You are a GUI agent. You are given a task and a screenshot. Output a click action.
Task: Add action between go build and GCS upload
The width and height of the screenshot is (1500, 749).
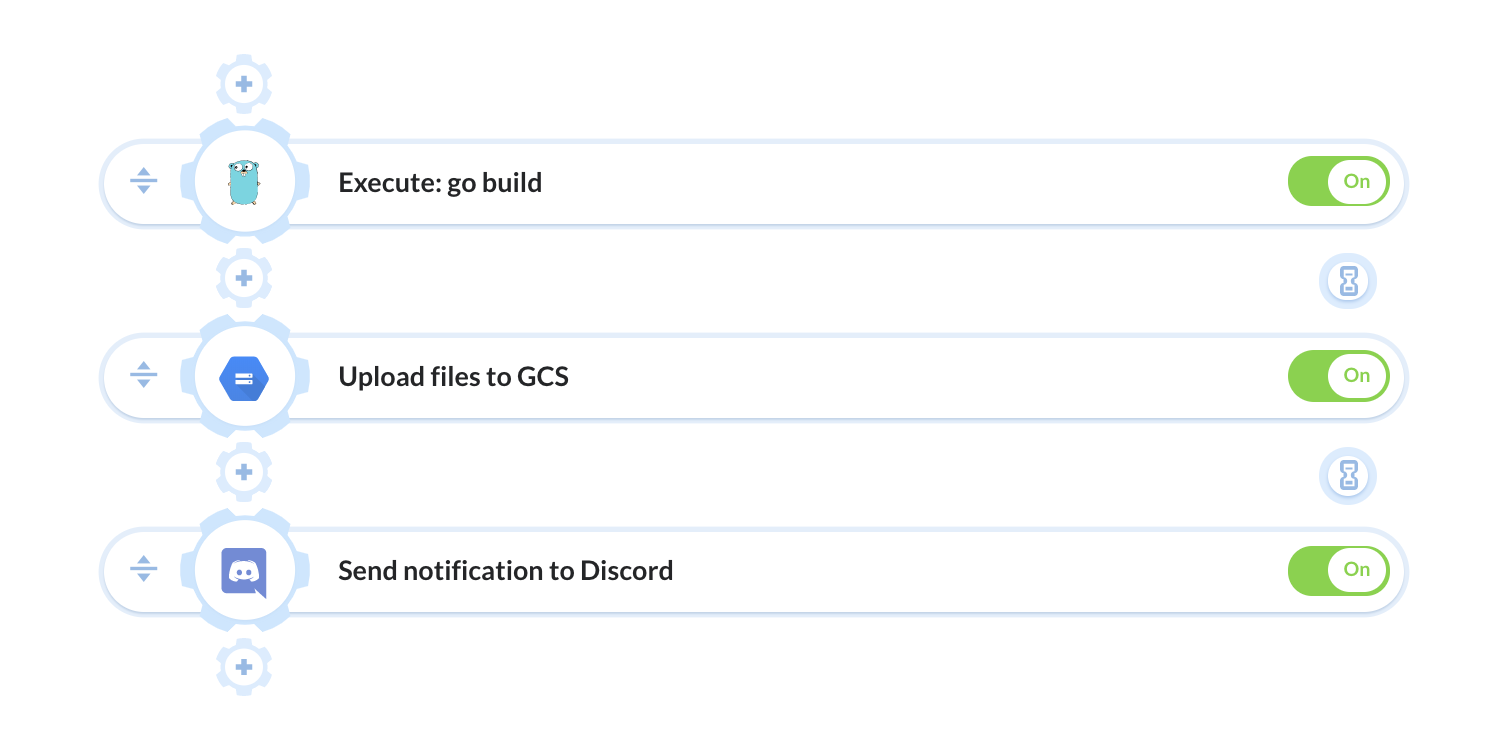click(244, 278)
